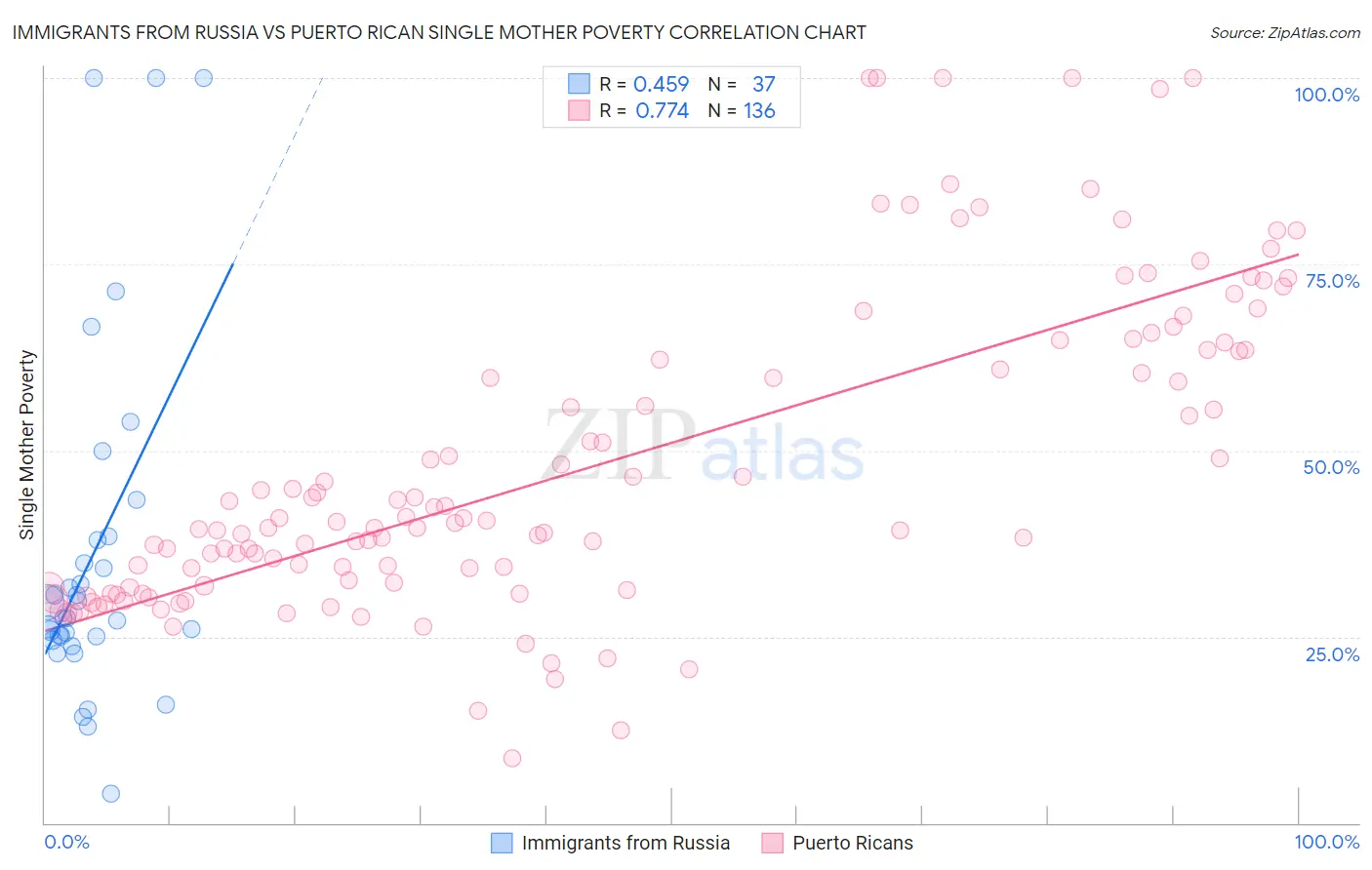Image resolution: width=1372 pixels, height=870 pixels.
Task: Click the pink R = 0.774 stats swatch
Action: pos(580,110)
